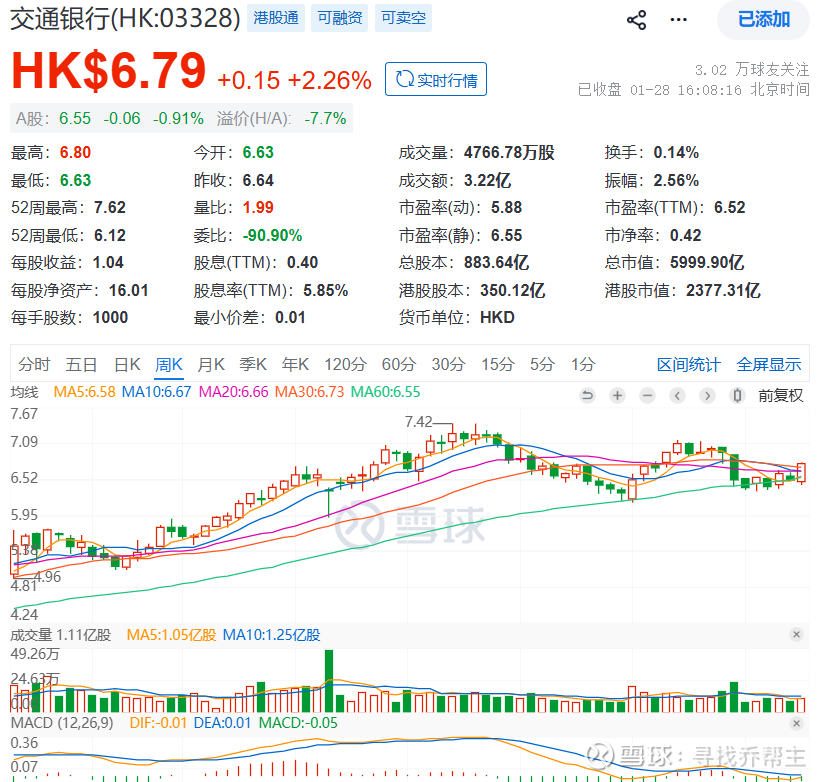Click the candlestick style icon
The width and height of the screenshot is (830, 782).
[737, 395]
